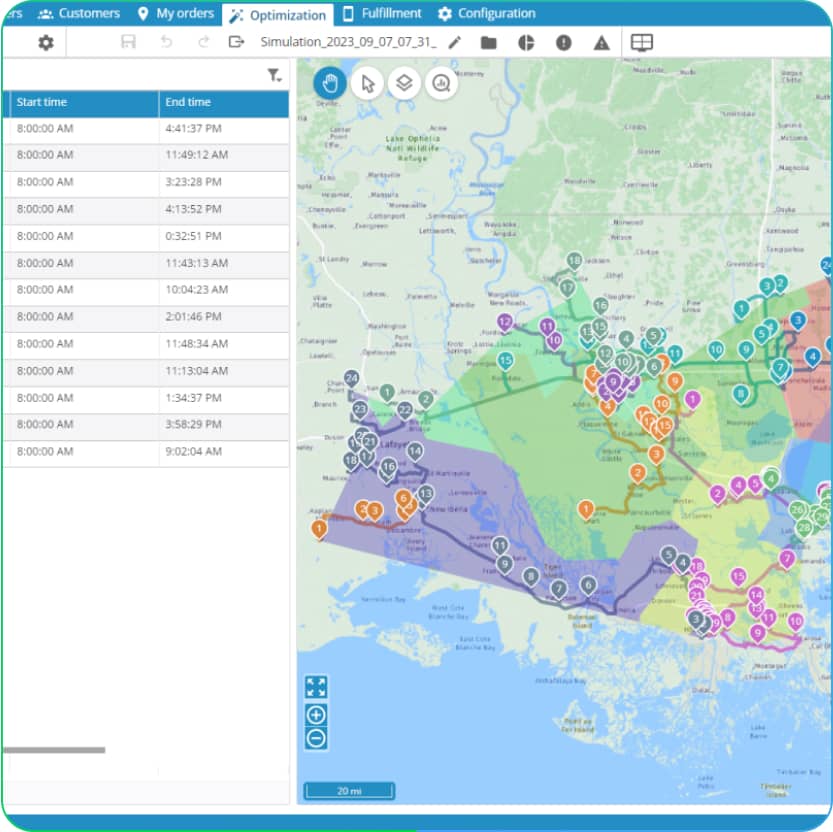Screen dimensions: 833x832
Task: Open the table filter dropdown
Action: coord(274,75)
